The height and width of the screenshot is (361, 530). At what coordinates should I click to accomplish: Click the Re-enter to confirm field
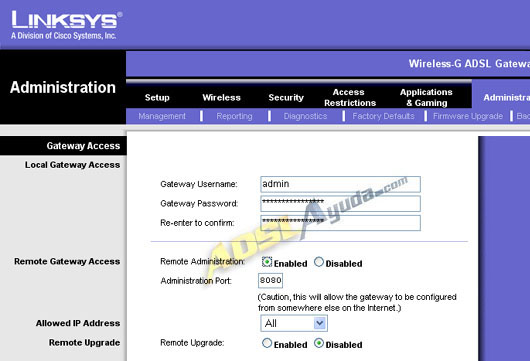click(x=340, y=223)
